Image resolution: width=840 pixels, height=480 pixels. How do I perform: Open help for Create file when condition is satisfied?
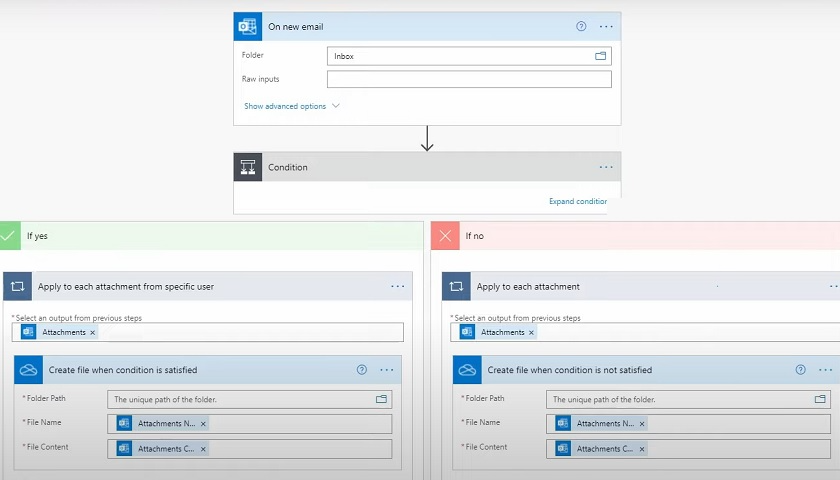[x=362, y=370]
